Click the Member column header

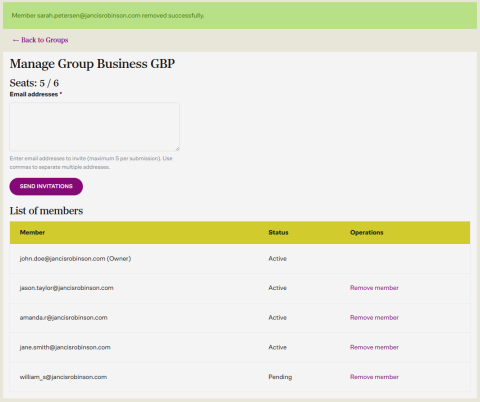32,233
